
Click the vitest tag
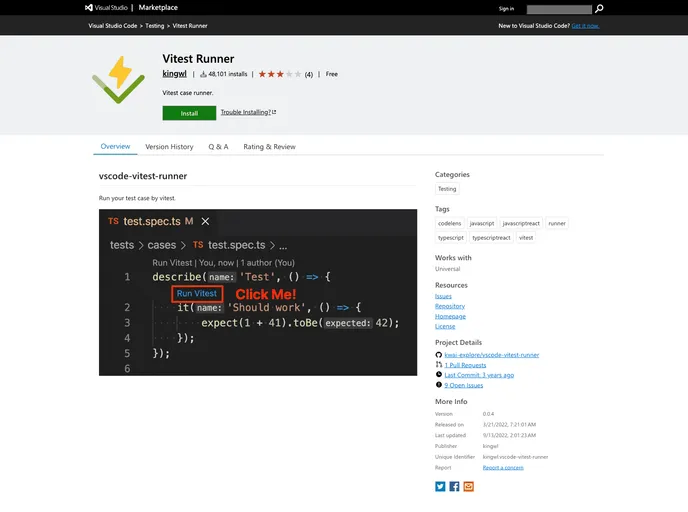(x=526, y=238)
